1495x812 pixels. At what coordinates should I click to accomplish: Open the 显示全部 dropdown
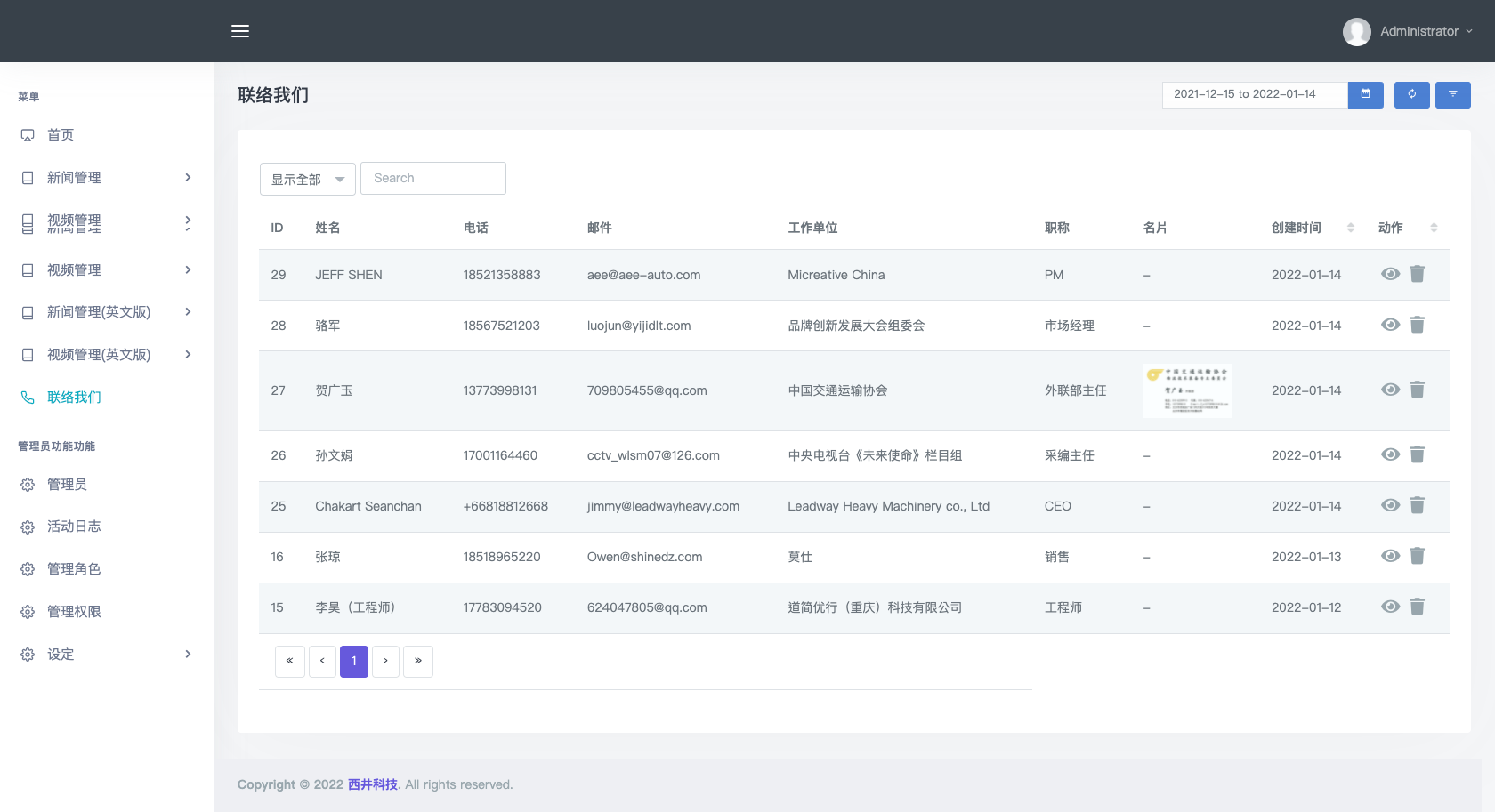pyautogui.click(x=307, y=179)
